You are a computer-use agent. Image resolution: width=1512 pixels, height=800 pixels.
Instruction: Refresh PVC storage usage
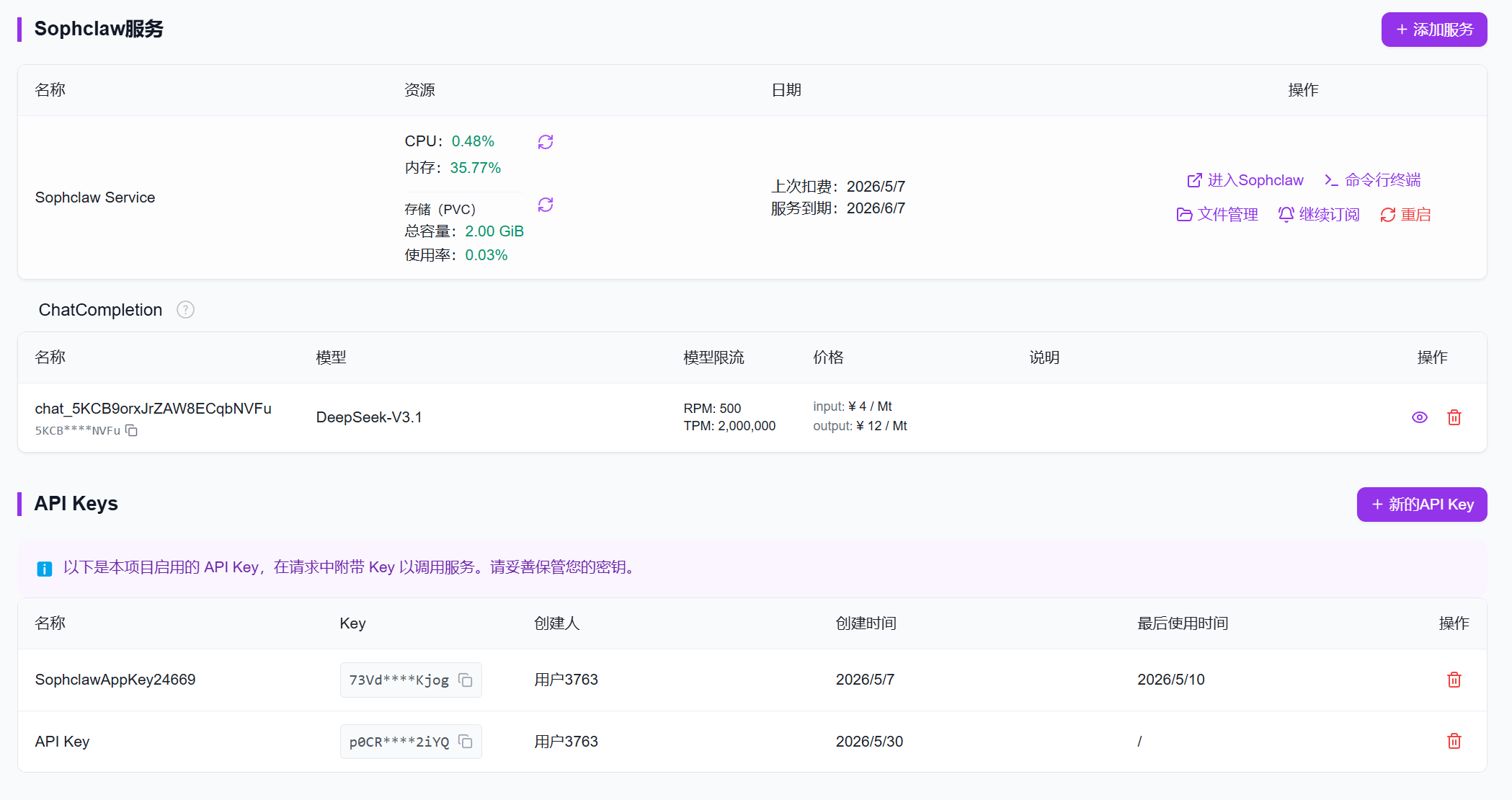(546, 205)
